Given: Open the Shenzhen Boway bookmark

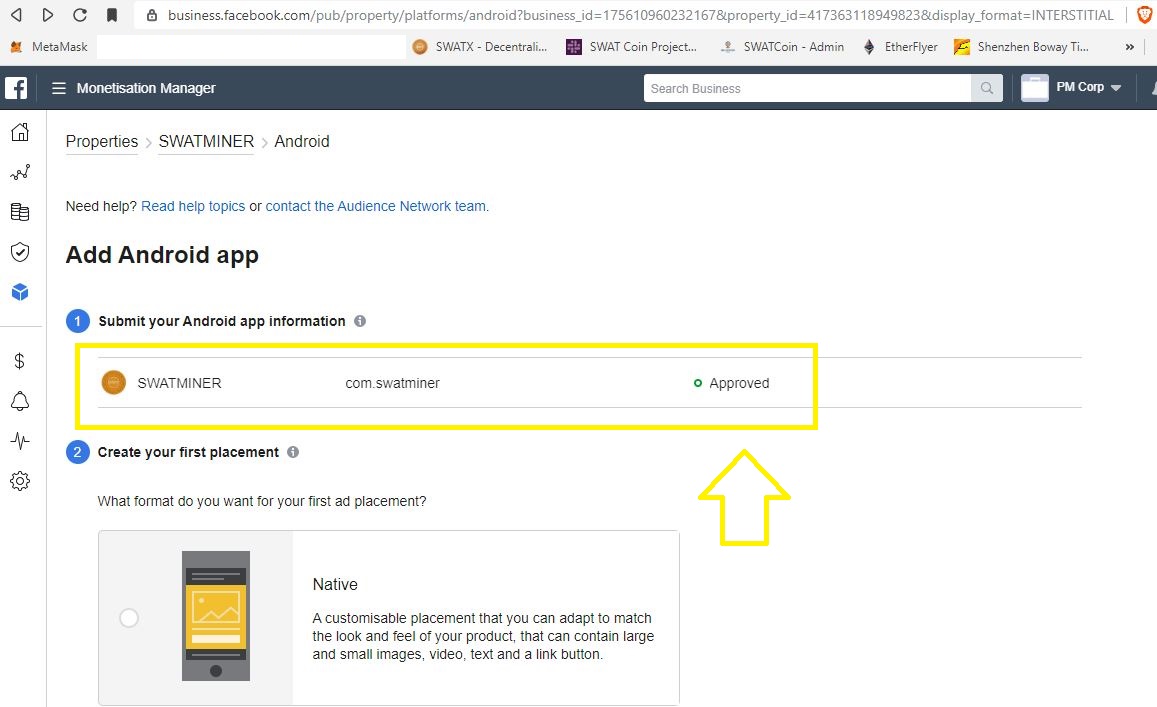Looking at the screenshot, I should coord(1021,46).
